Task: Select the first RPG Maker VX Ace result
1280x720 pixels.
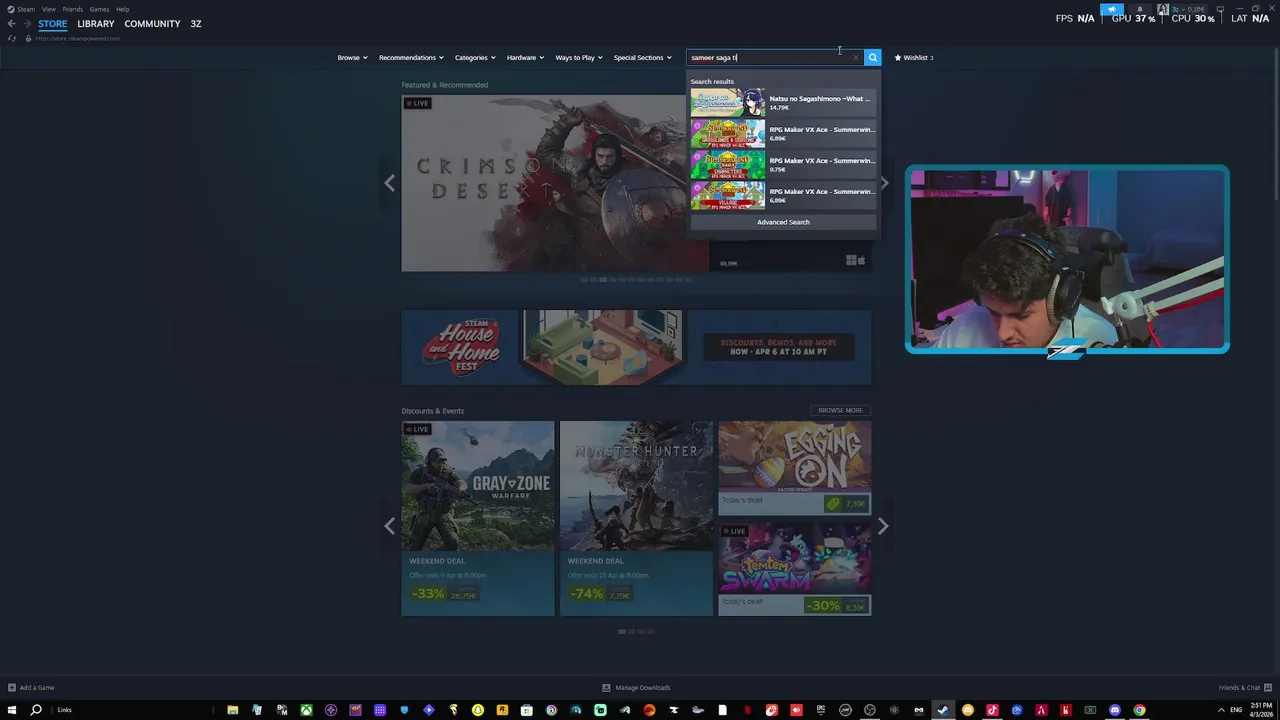Action: 783,133
